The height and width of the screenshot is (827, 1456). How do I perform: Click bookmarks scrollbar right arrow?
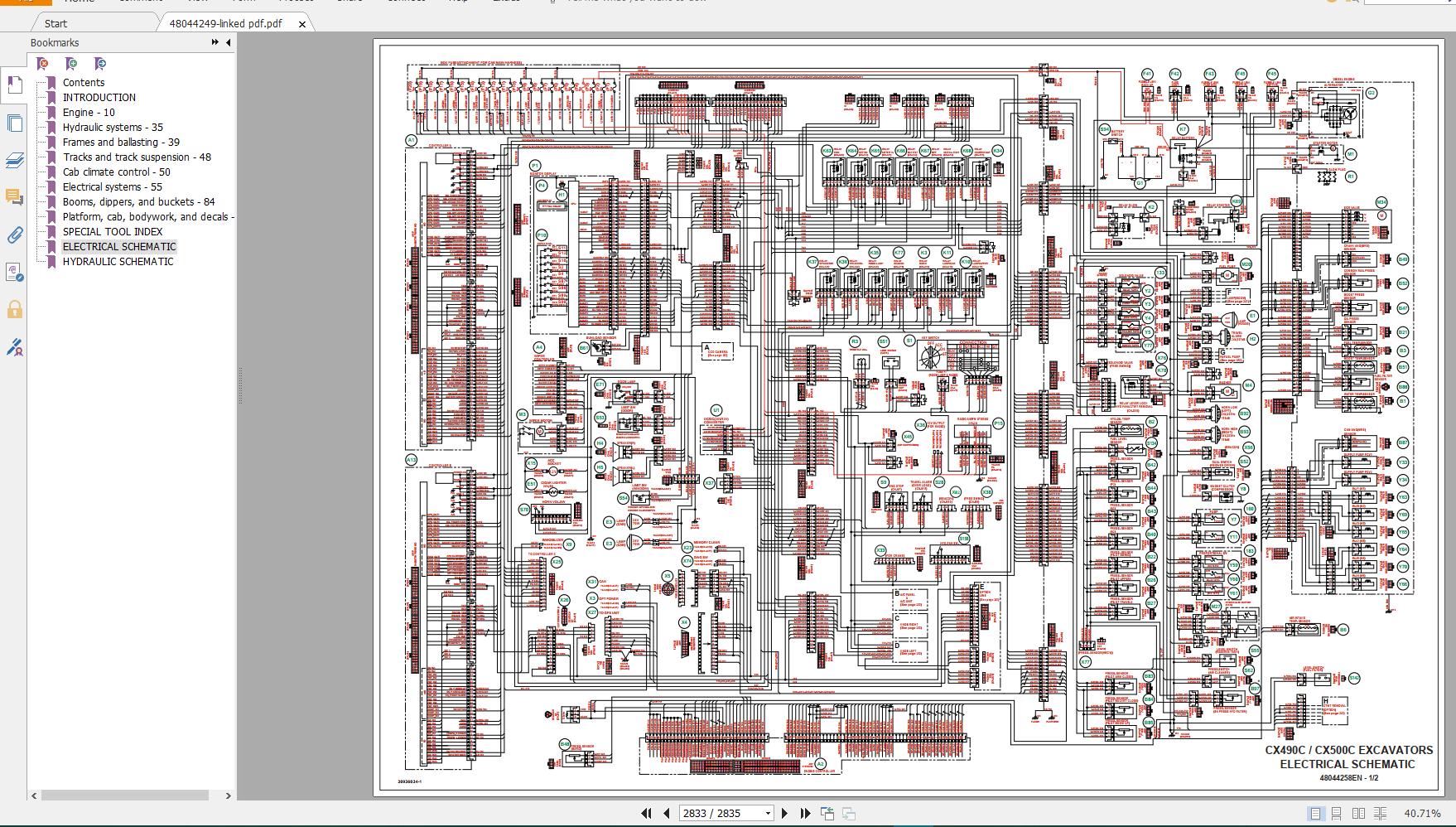tap(229, 796)
